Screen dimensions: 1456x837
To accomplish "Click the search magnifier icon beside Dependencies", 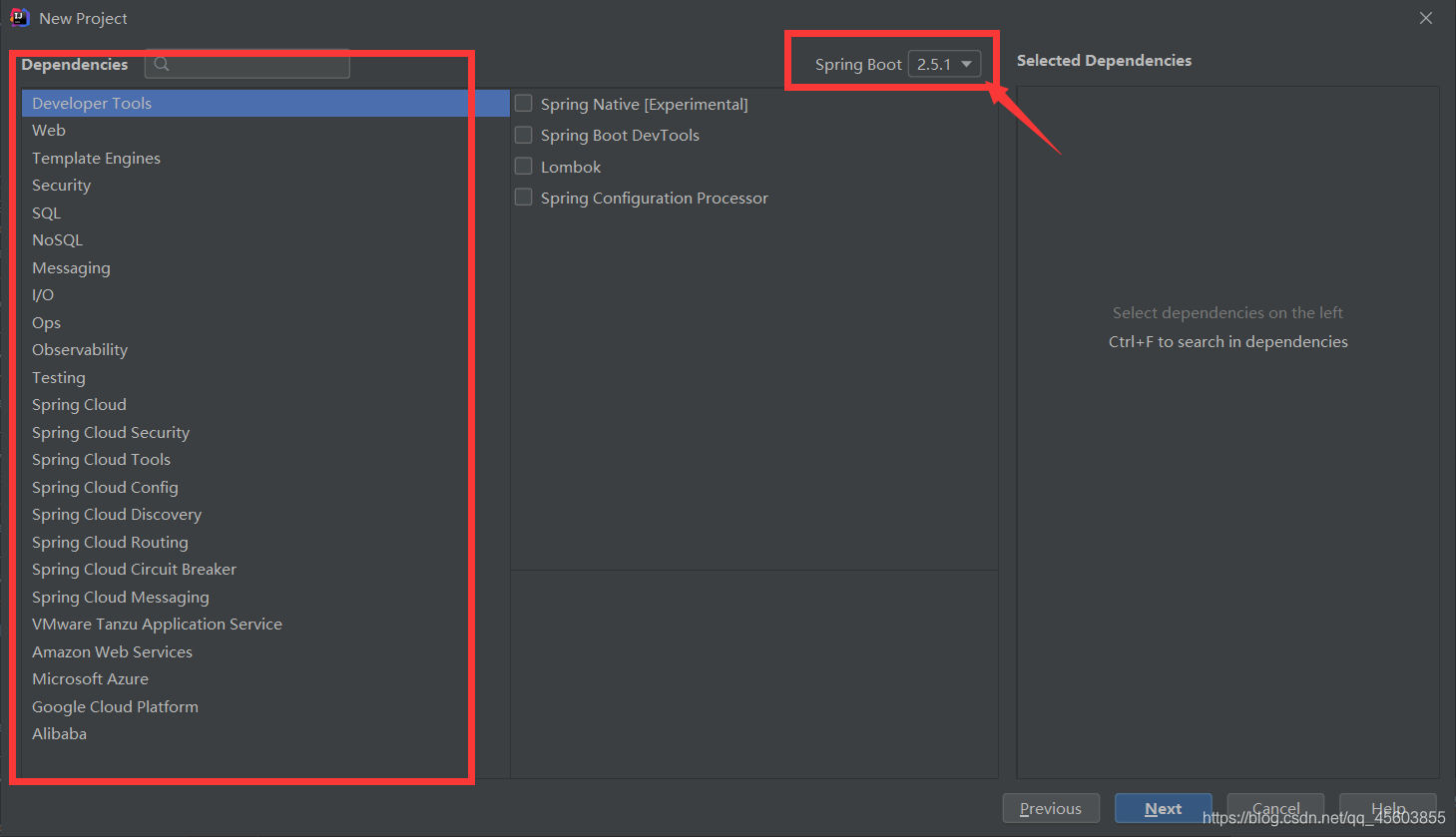I will 162,65.
